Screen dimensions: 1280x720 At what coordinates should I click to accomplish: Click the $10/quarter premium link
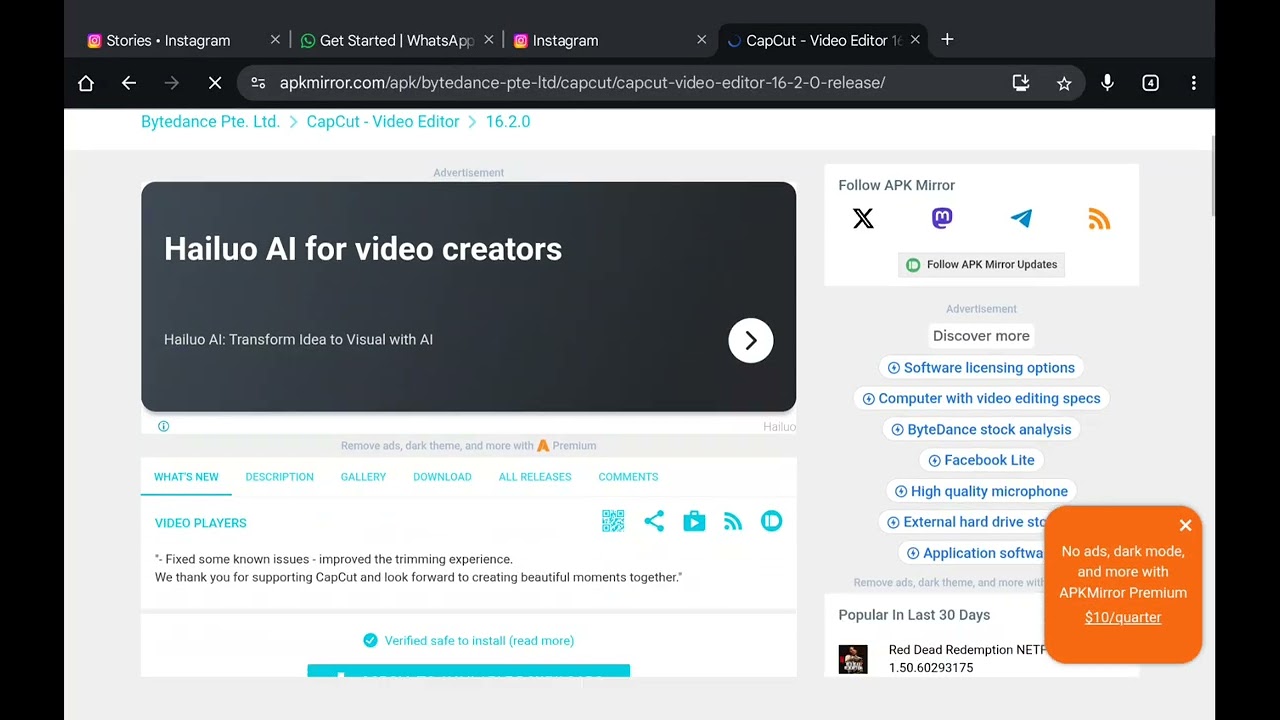point(1123,617)
